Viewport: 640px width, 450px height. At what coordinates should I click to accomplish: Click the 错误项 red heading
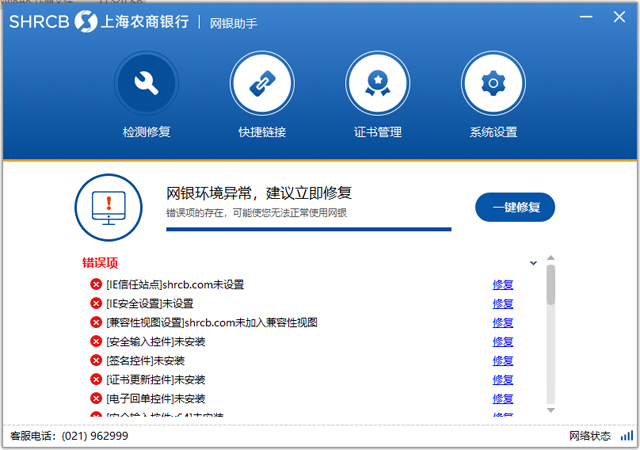click(x=100, y=263)
